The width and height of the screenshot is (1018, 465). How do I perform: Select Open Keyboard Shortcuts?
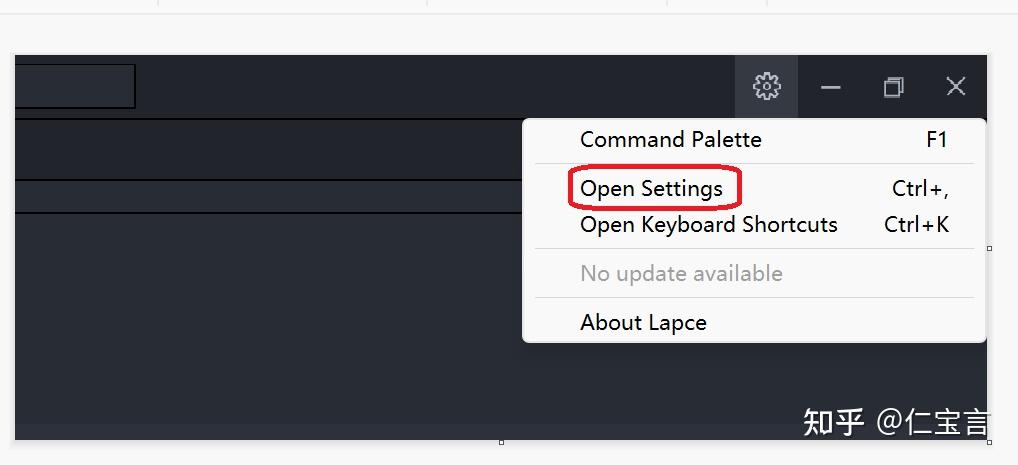tap(708, 225)
